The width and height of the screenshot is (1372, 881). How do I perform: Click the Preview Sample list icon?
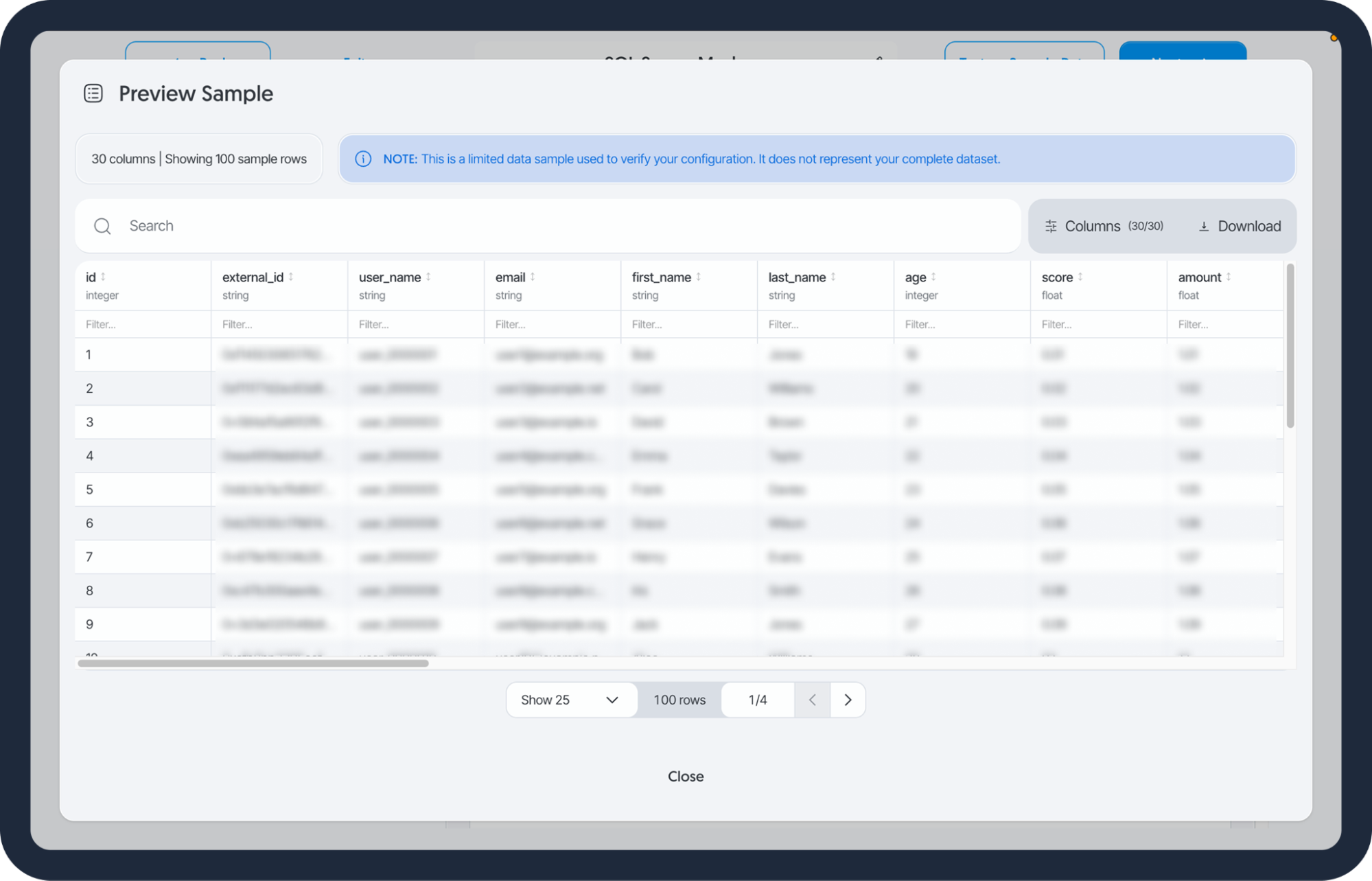pyautogui.click(x=93, y=93)
